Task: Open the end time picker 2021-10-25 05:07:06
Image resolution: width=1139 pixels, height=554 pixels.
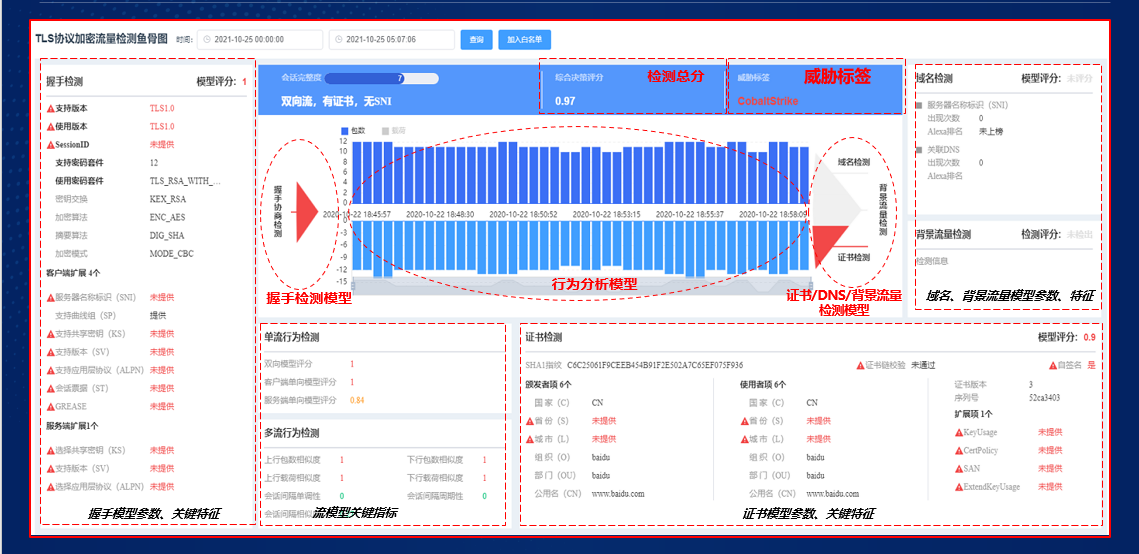Action: (391, 40)
